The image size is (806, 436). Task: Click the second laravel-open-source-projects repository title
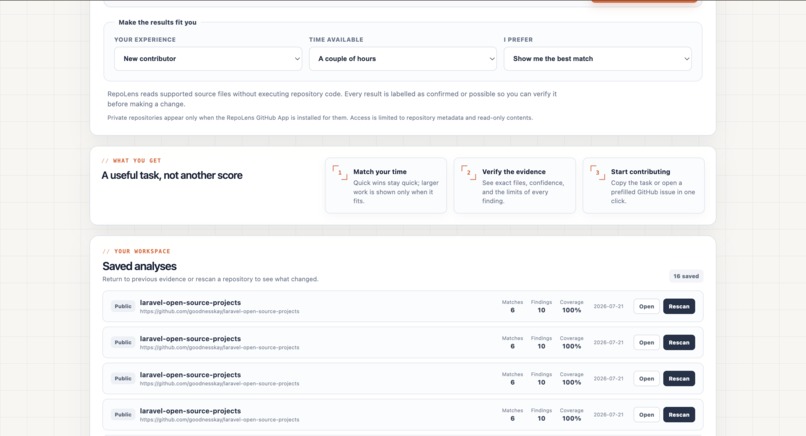(190, 339)
